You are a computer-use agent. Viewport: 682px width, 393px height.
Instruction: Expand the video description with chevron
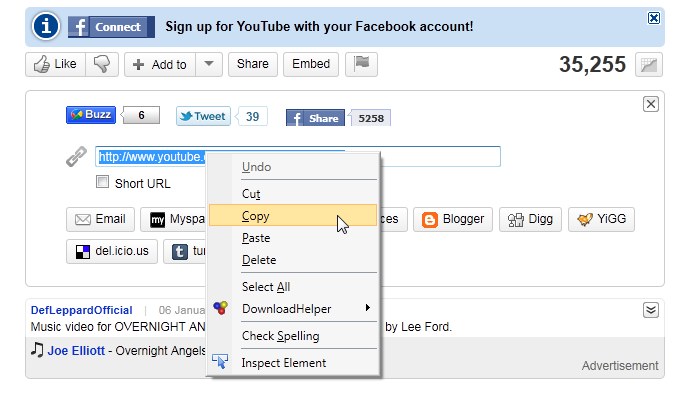coord(651,310)
